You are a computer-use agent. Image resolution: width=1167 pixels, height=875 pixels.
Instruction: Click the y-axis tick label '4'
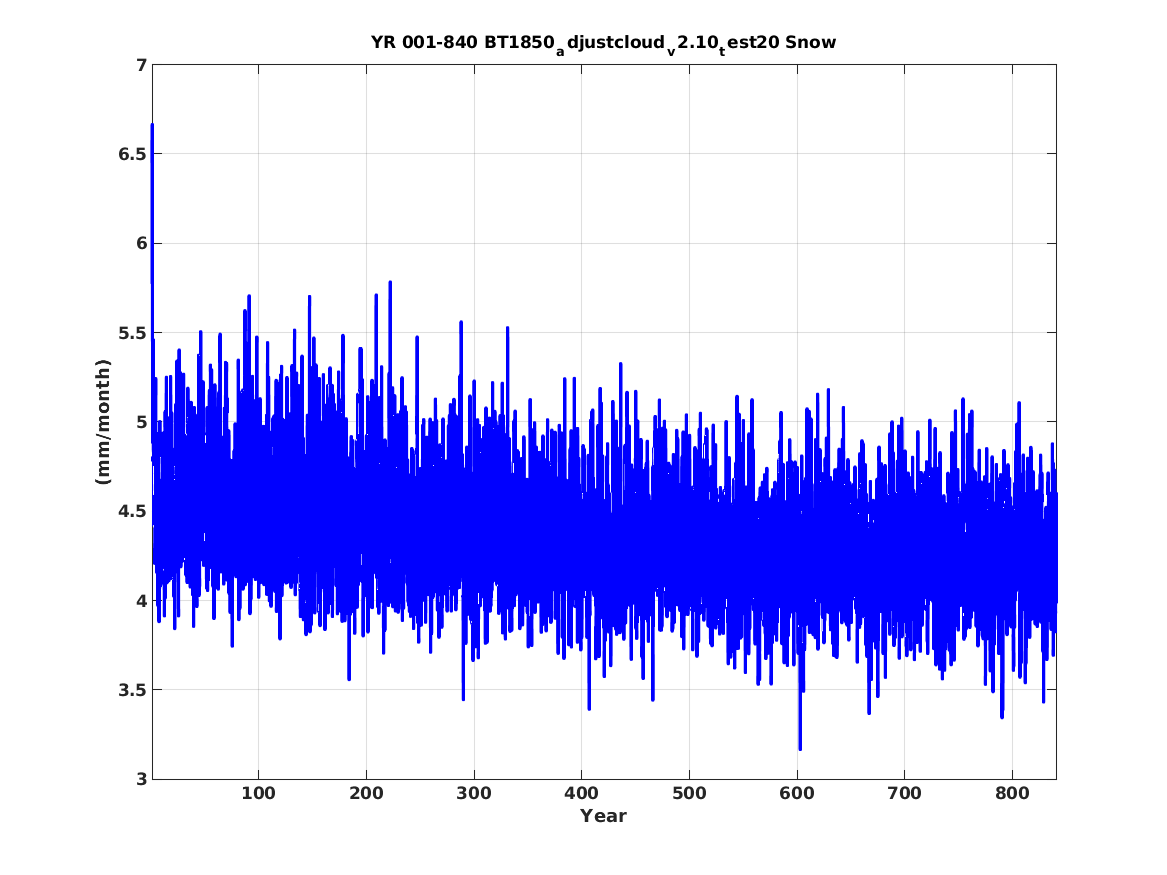pos(141,601)
